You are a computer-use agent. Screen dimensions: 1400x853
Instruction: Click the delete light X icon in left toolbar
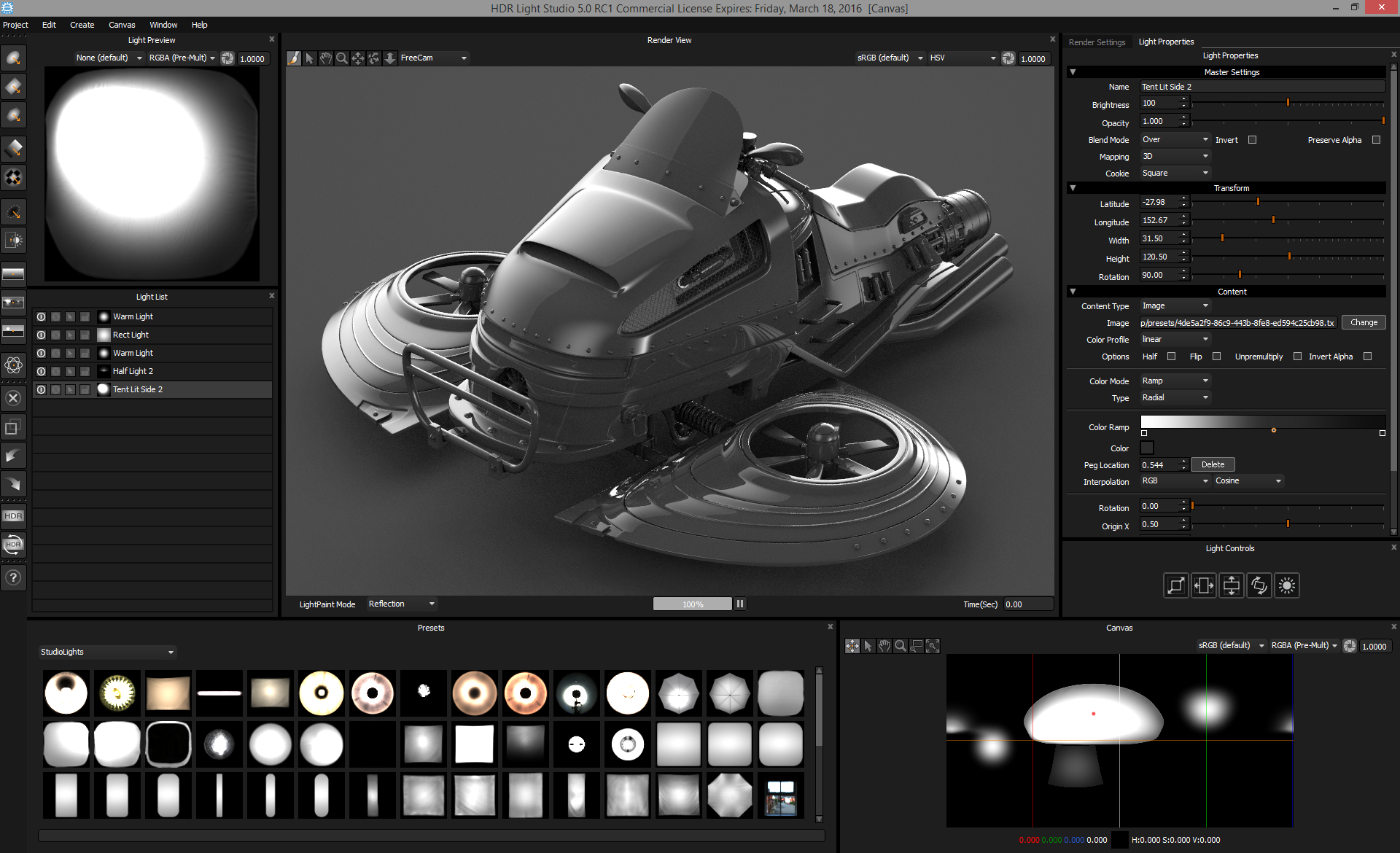(13, 398)
